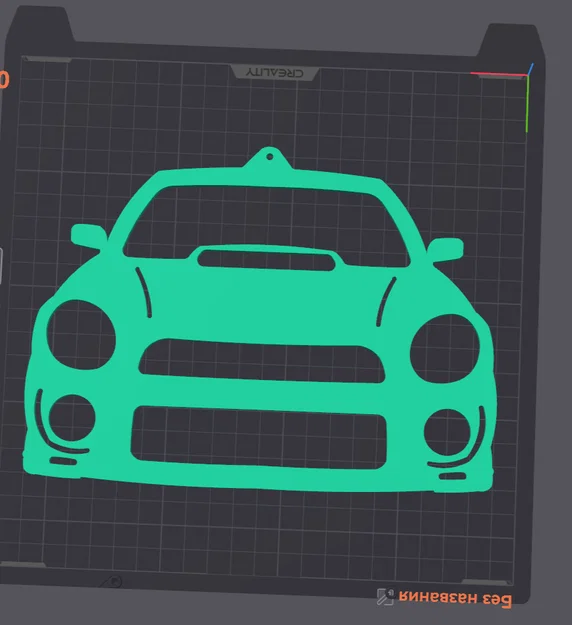This screenshot has width=572, height=625.
Task: Click the red X axis line
Action: [x=499, y=74]
